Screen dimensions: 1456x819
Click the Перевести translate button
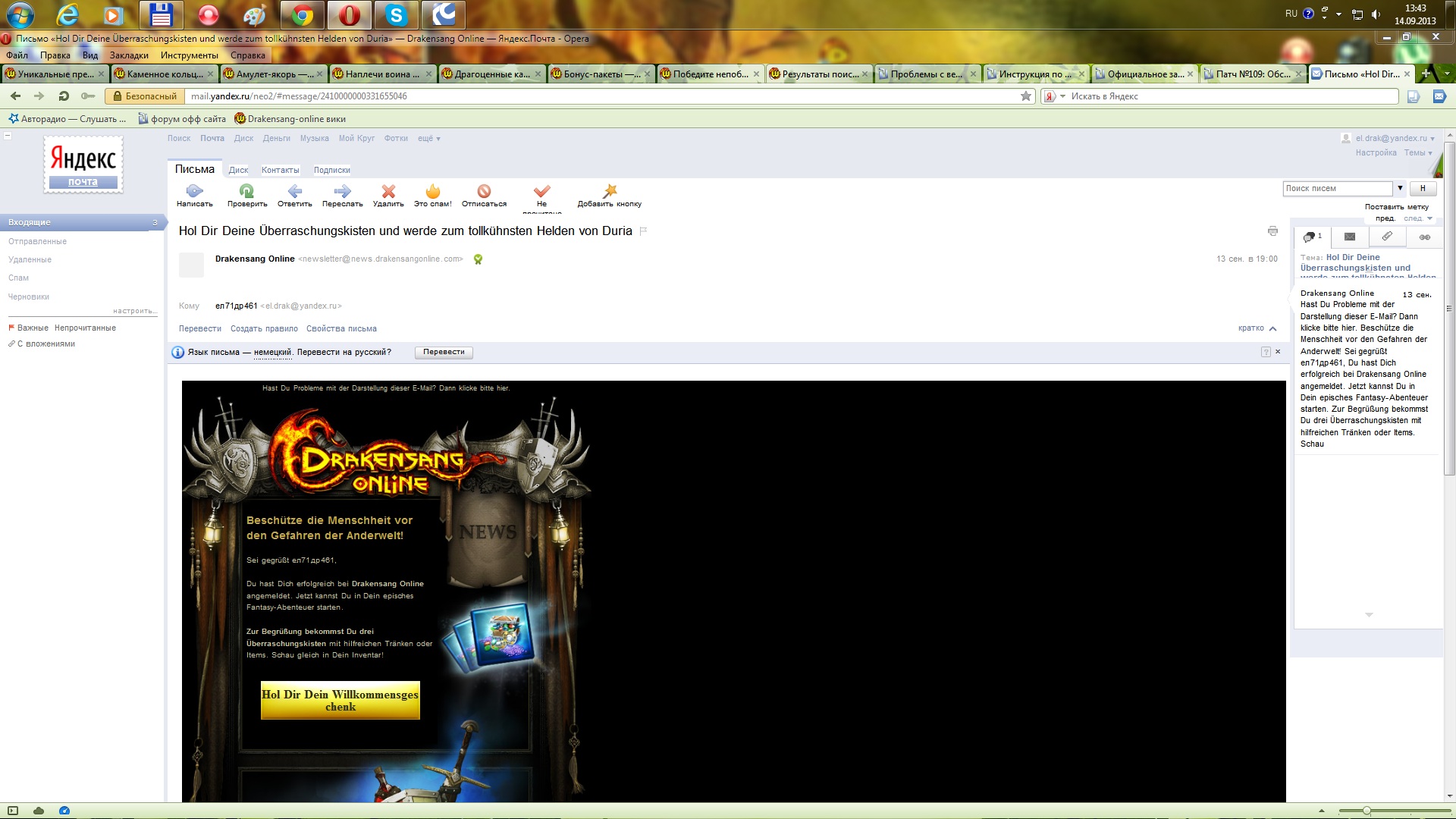(444, 352)
